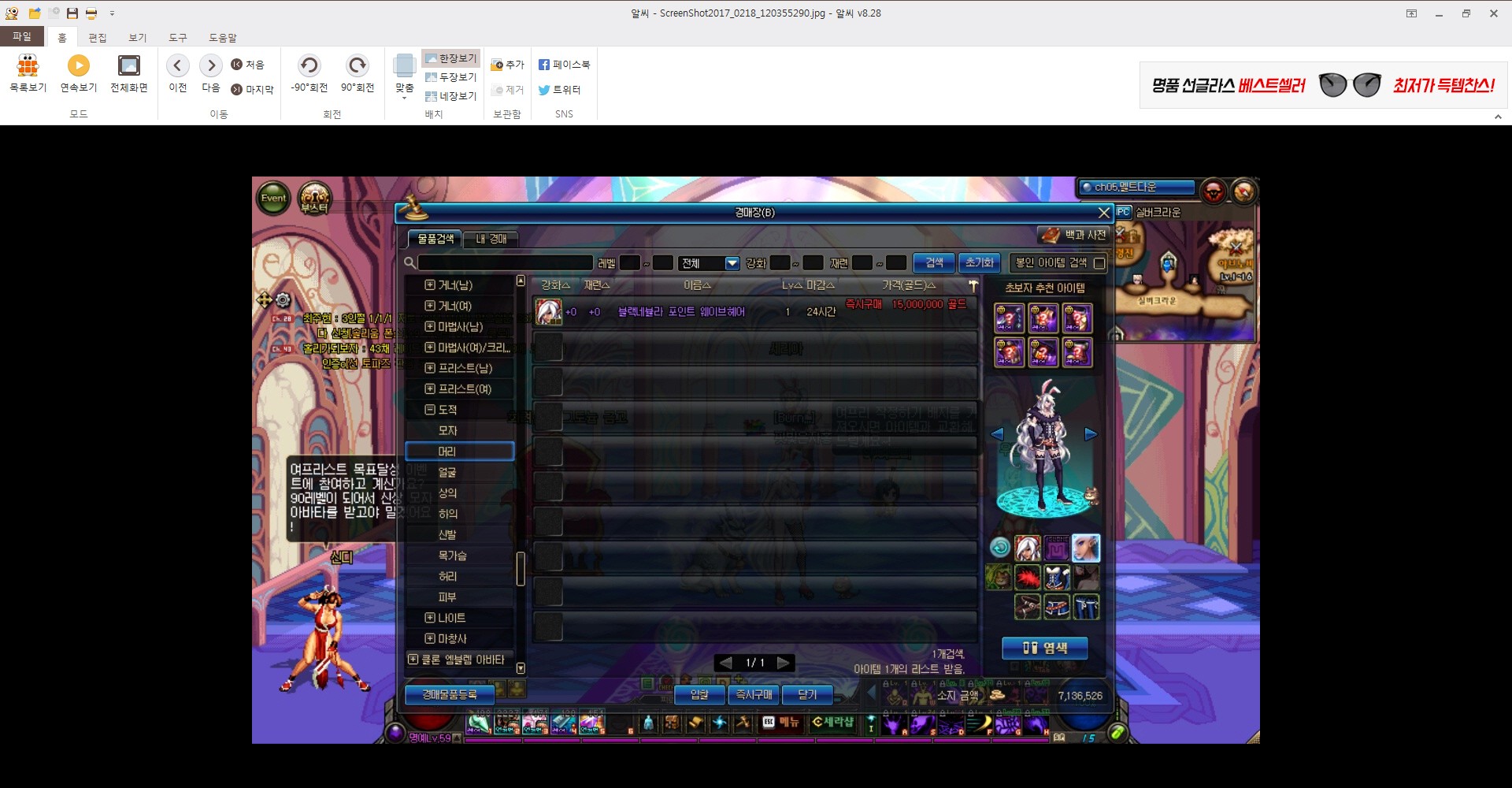Screen dimensions: 1512x788
Task: Expand the 나이트 category
Action: click(x=429, y=618)
